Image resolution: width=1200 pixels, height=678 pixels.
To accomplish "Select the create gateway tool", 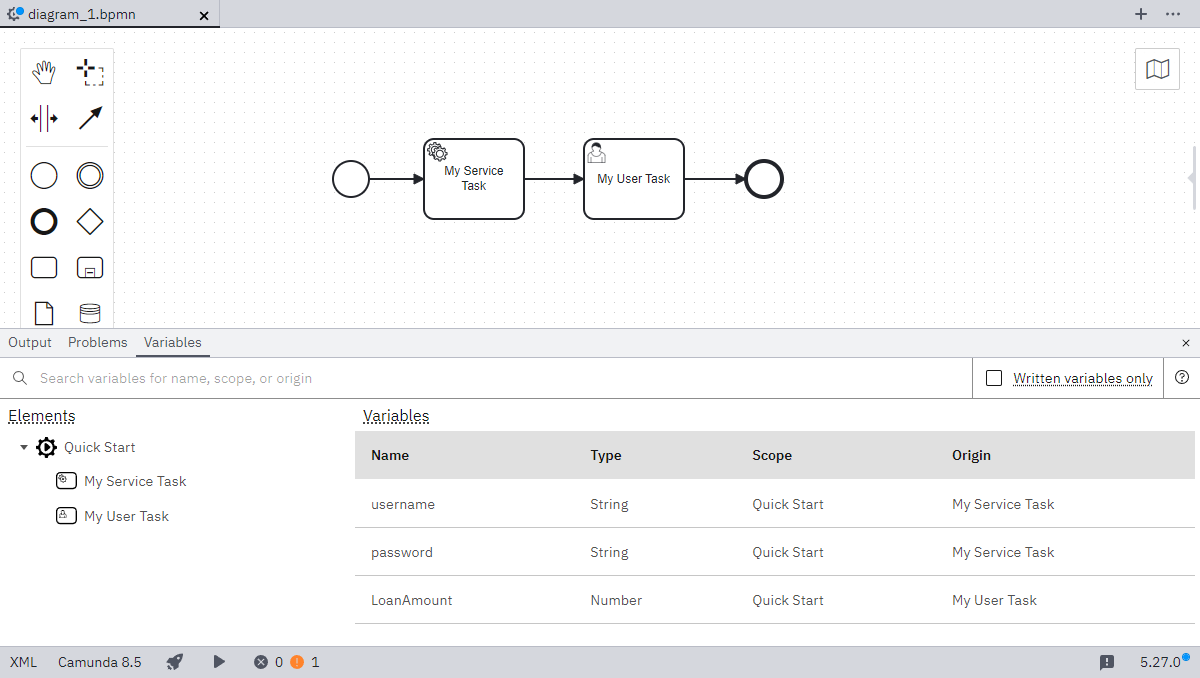I will click(90, 221).
